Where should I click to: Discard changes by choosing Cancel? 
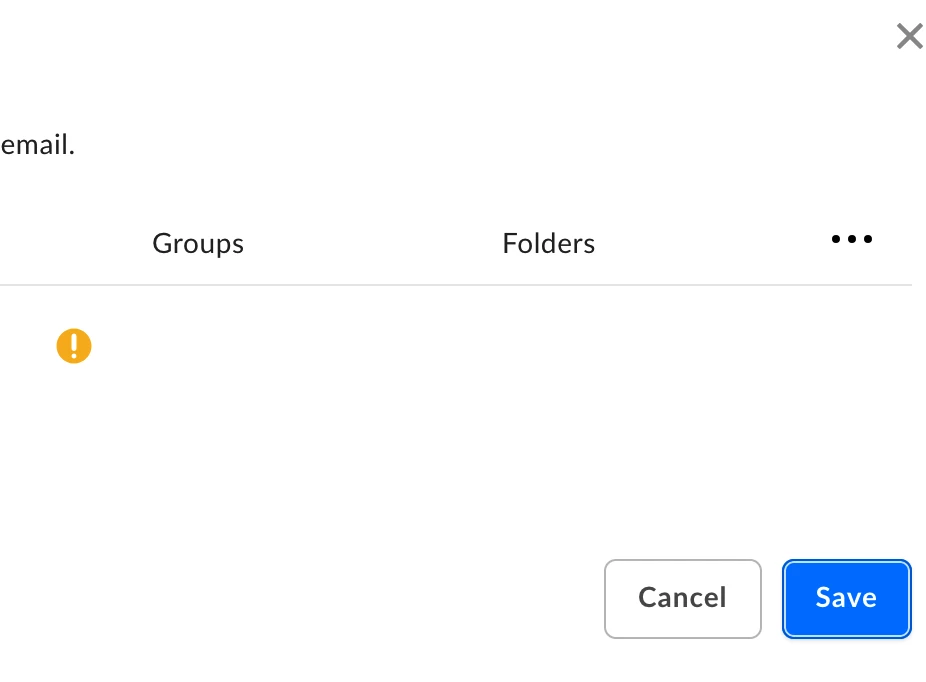click(683, 599)
